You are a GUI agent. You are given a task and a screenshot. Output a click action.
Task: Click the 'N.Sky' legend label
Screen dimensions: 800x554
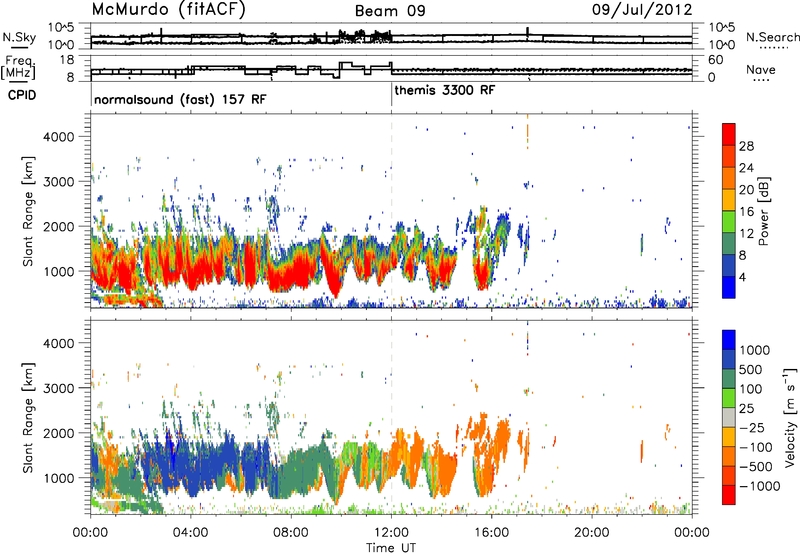19,37
